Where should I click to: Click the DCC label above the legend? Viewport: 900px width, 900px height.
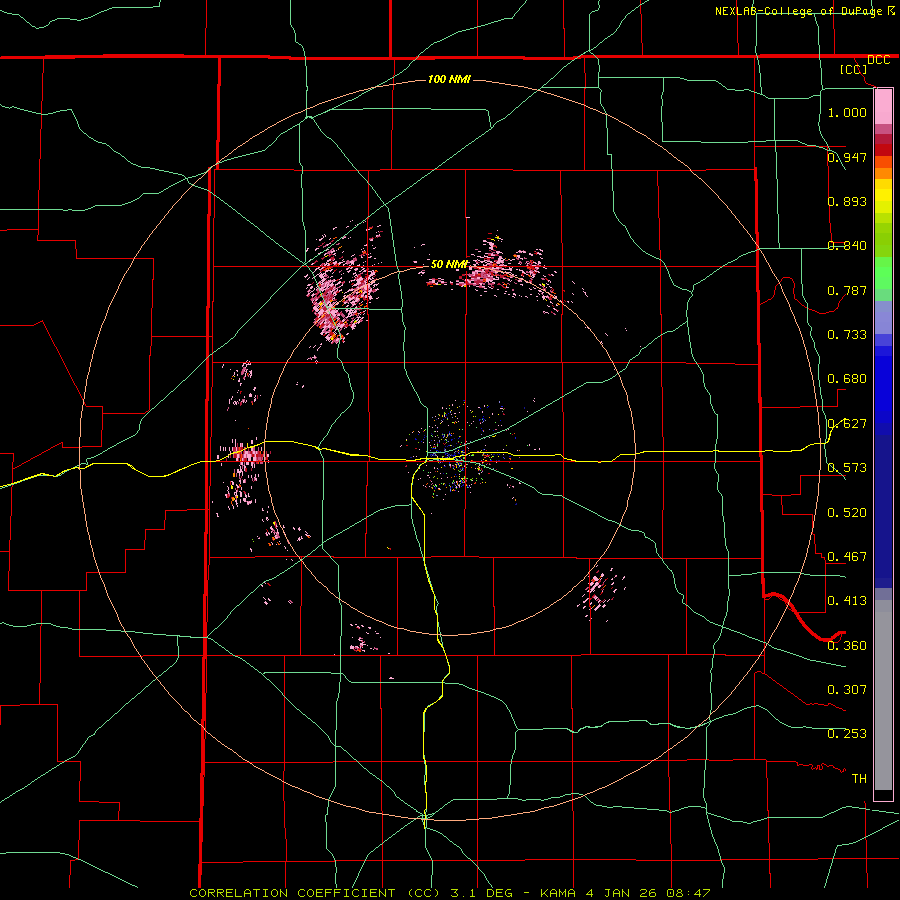pyautogui.click(x=878, y=60)
